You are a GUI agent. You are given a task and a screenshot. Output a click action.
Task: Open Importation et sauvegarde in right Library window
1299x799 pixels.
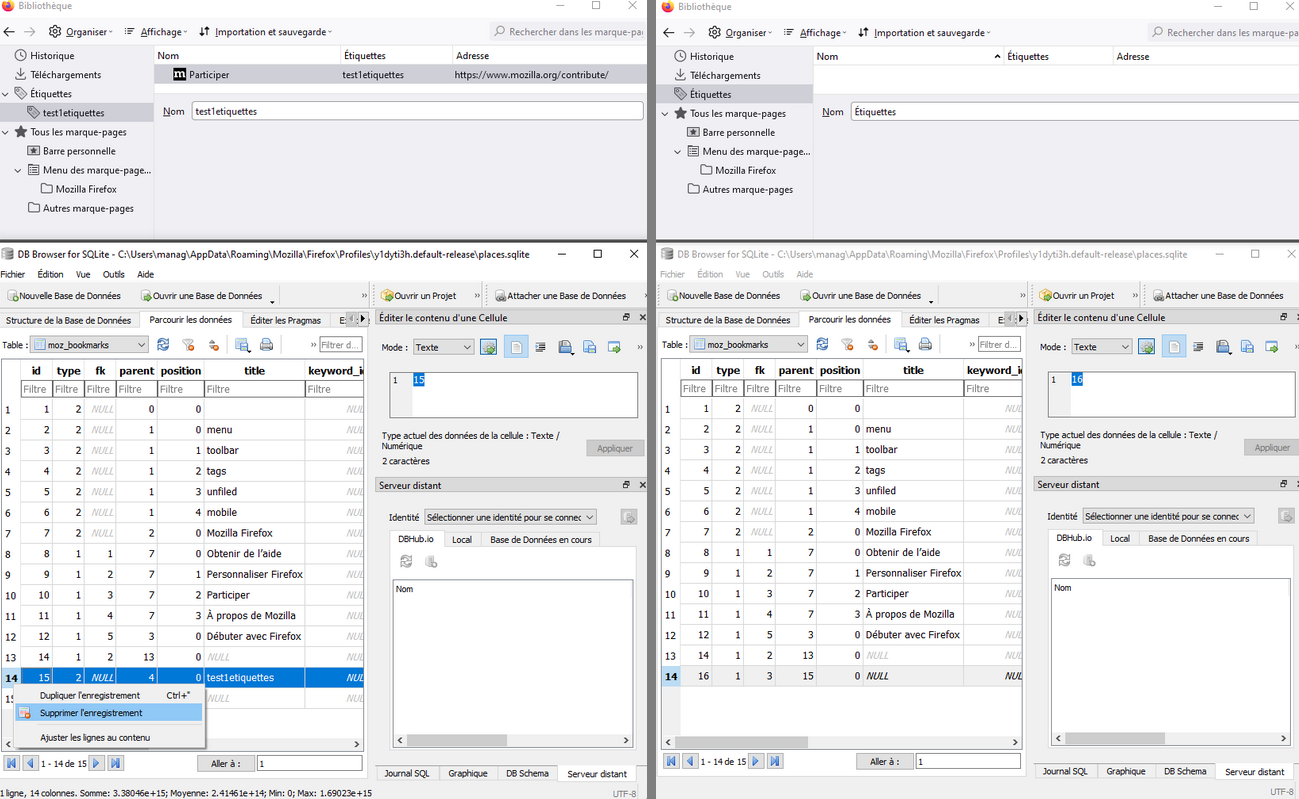point(925,33)
